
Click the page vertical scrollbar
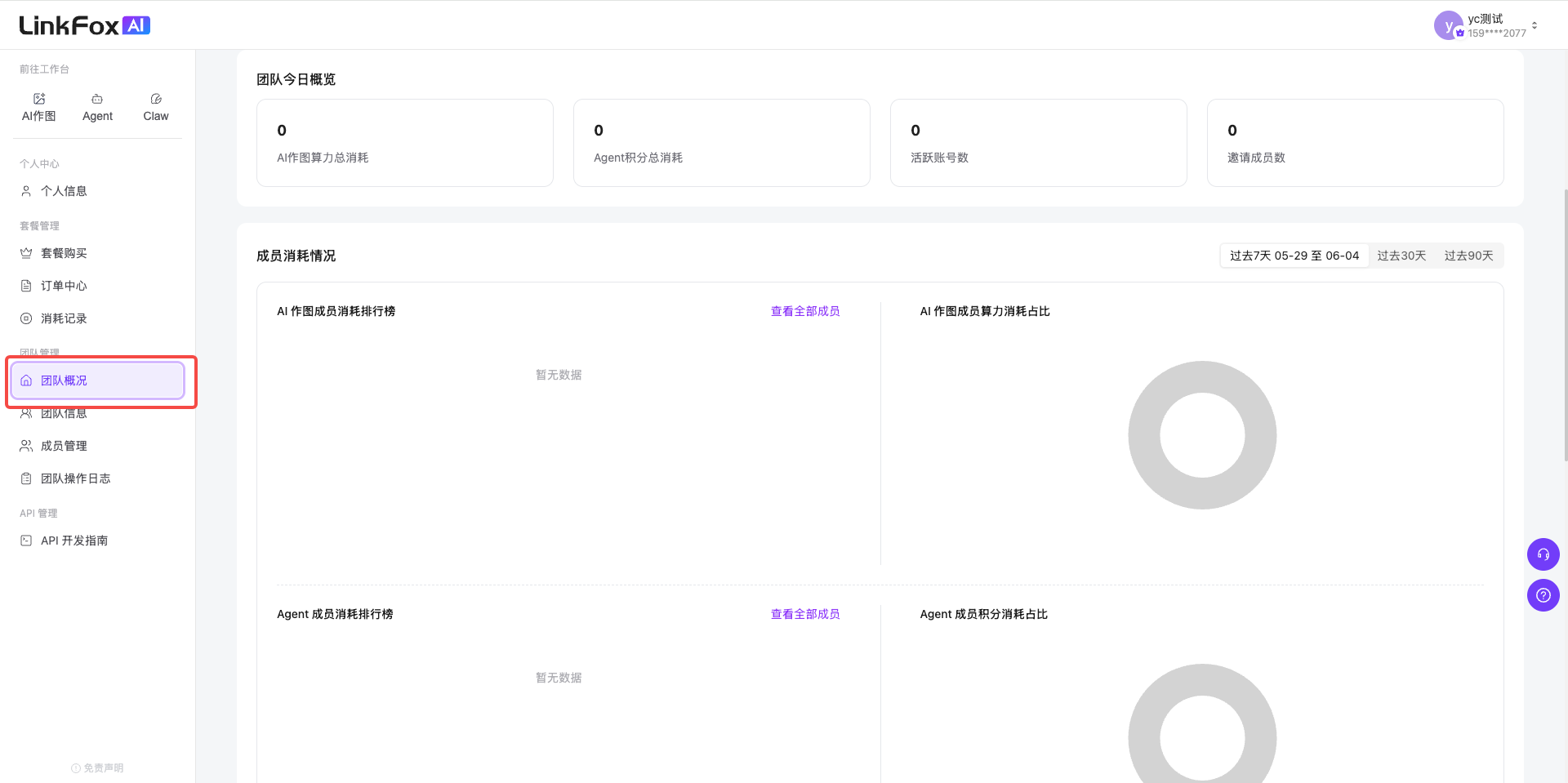1565,327
